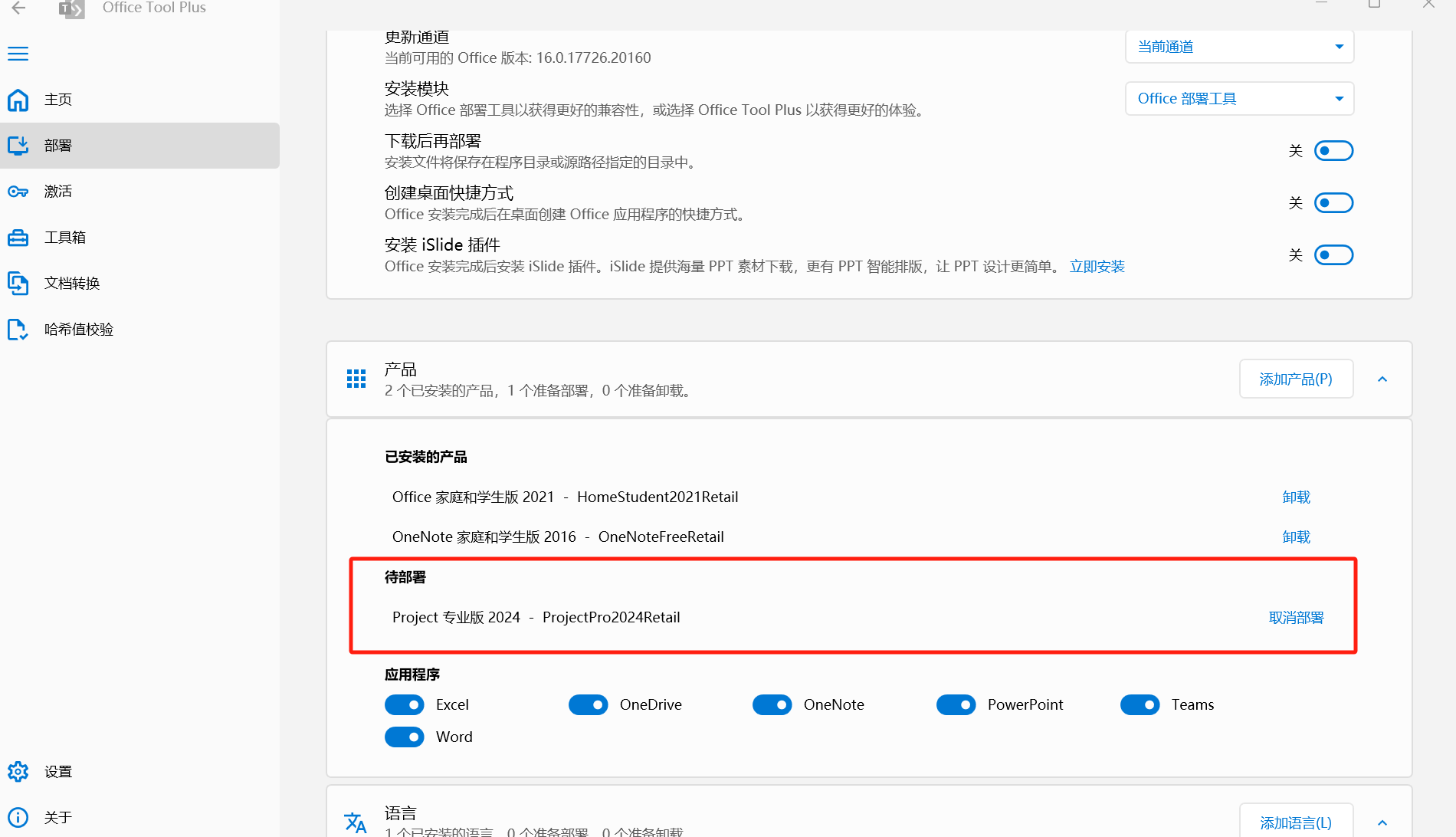Open the 工具箱 page
Viewport: 1456px width, 837px height.
139,238
